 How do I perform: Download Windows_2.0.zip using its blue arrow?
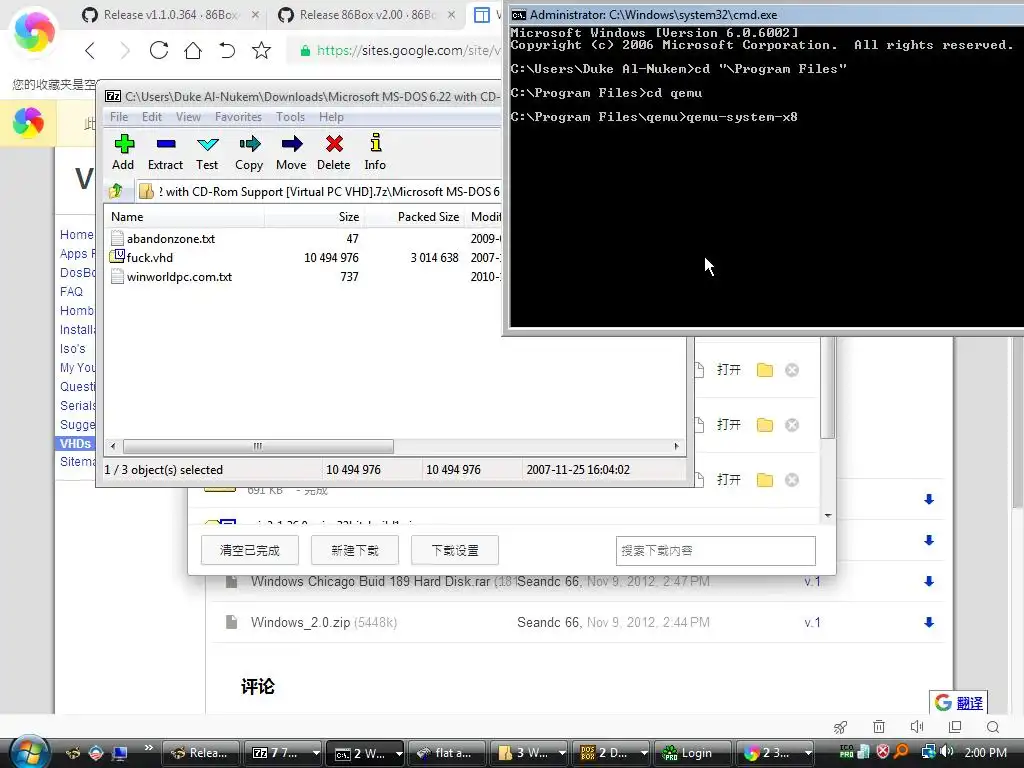point(929,622)
